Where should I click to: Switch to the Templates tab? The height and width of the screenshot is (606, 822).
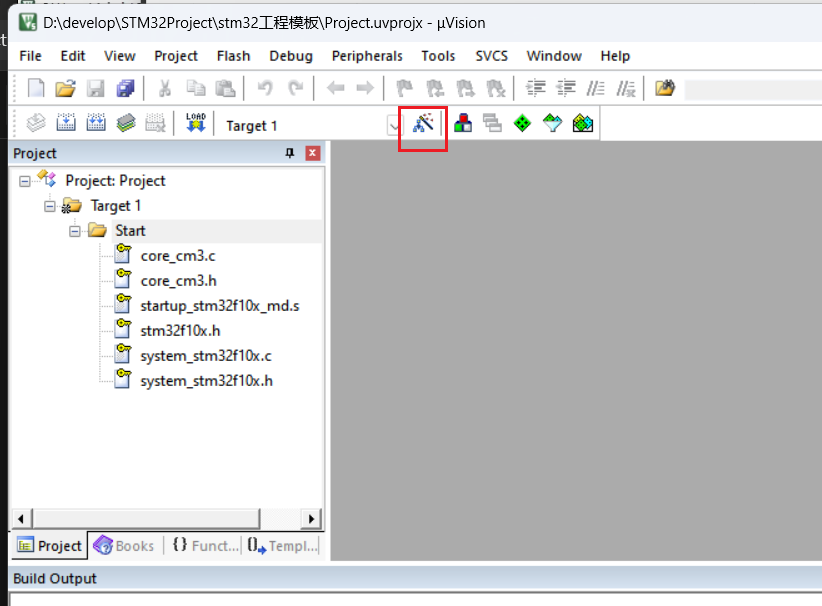point(282,546)
